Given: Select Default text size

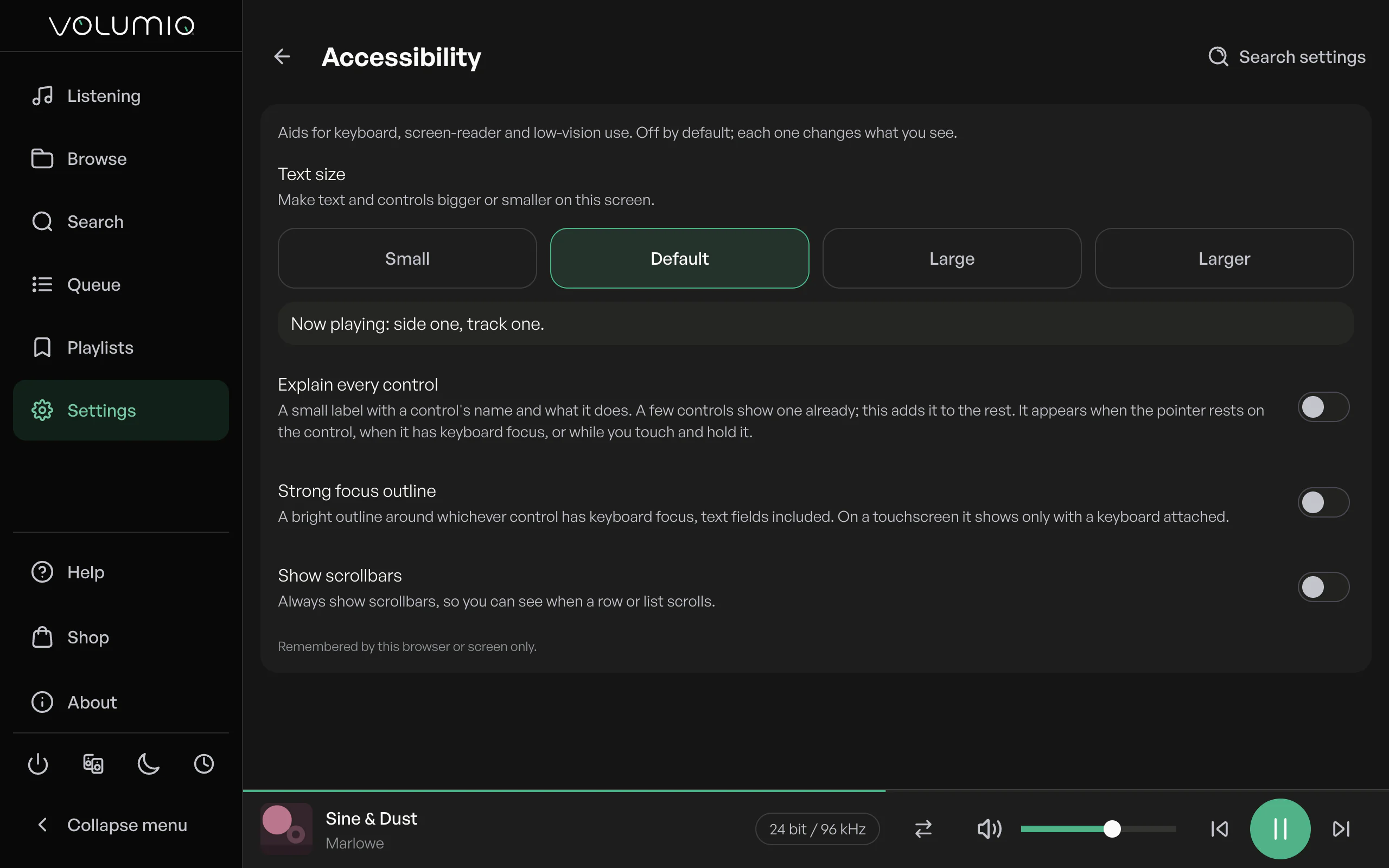Looking at the screenshot, I should [679, 258].
